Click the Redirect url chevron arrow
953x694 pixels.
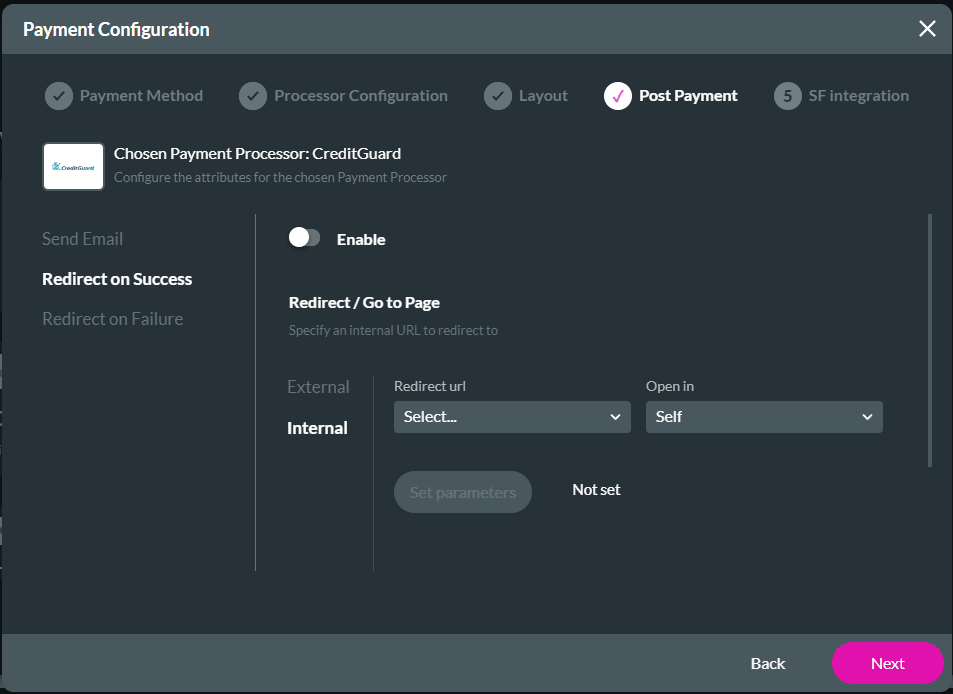tap(615, 417)
